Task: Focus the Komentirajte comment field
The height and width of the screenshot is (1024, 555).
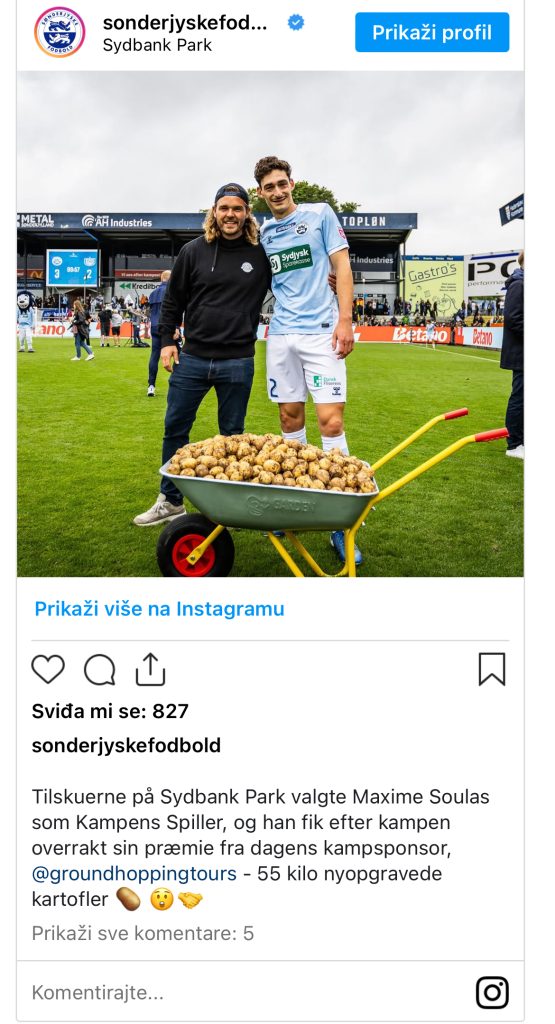Action: pos(248,993)
